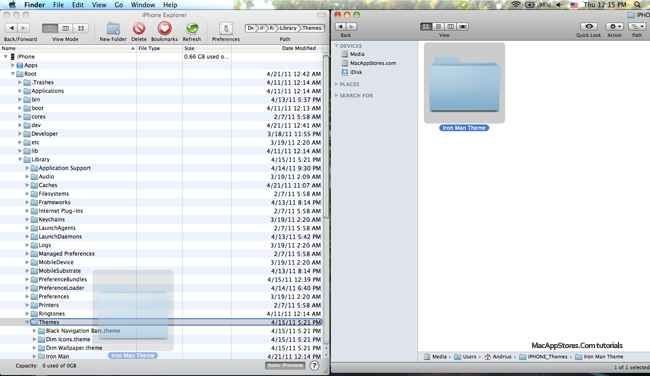
Task: Switch Finder window to list view
Action: click(x=438, y=27)
